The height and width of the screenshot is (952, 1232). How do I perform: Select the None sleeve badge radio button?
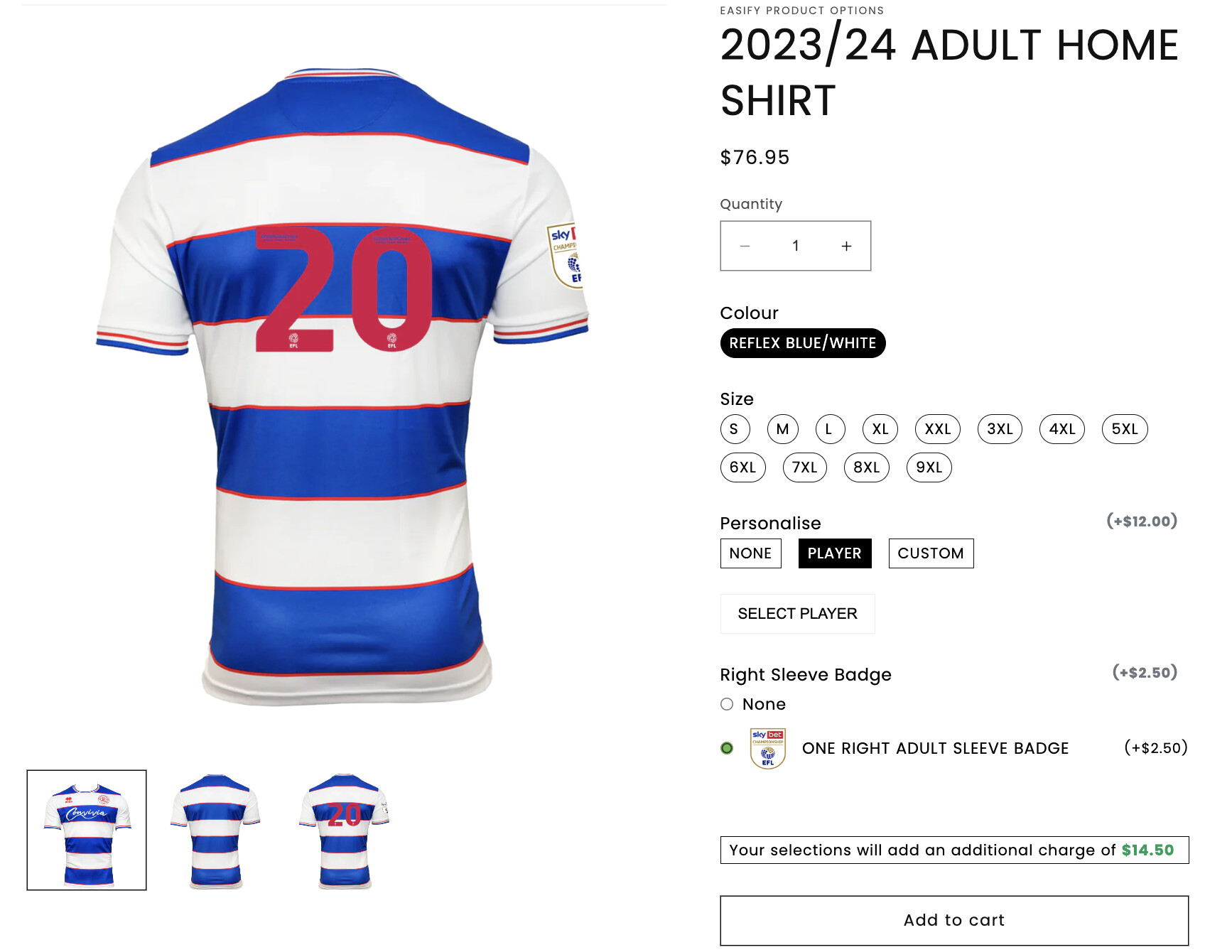coord(727,704)
